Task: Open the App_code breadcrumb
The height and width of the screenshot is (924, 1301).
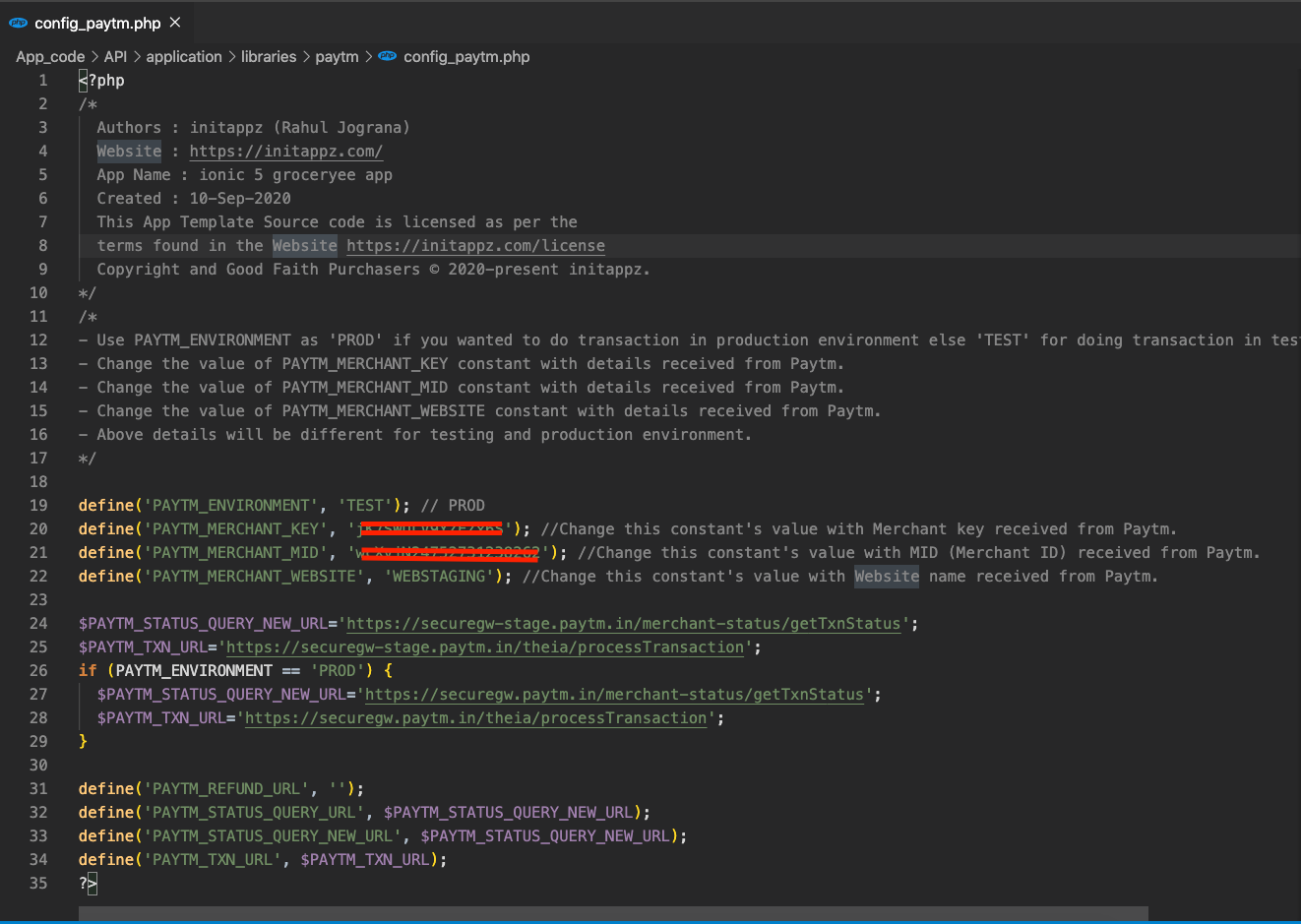Action: coord(50,57)
